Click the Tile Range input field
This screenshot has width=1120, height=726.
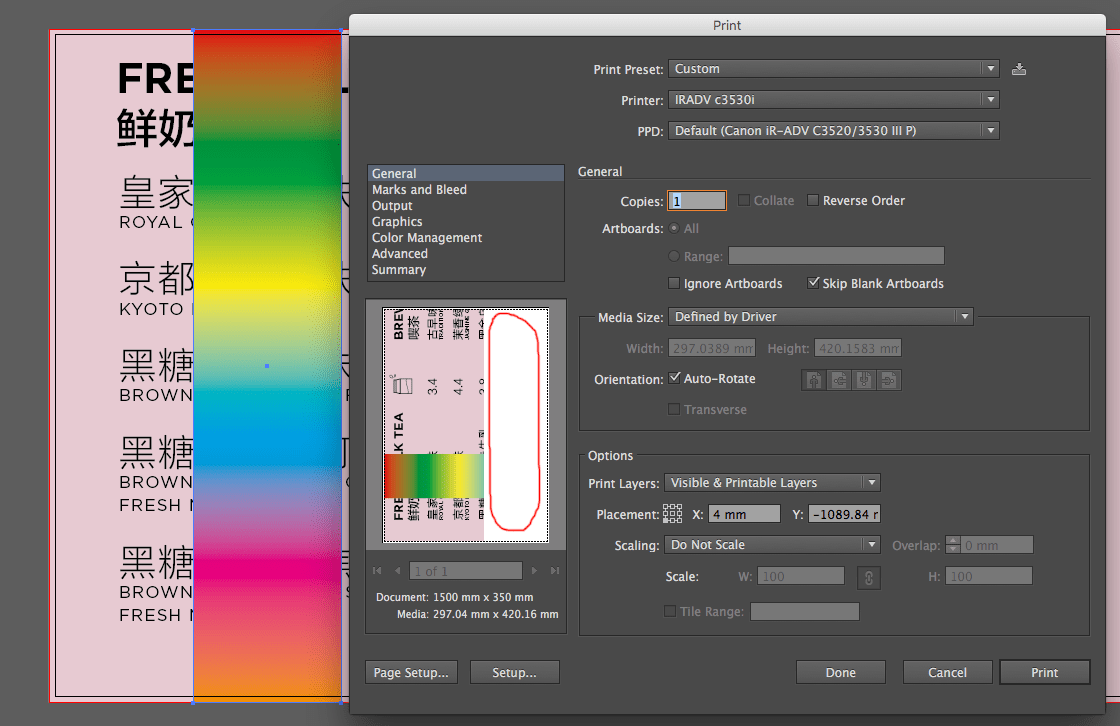[804, 612]
